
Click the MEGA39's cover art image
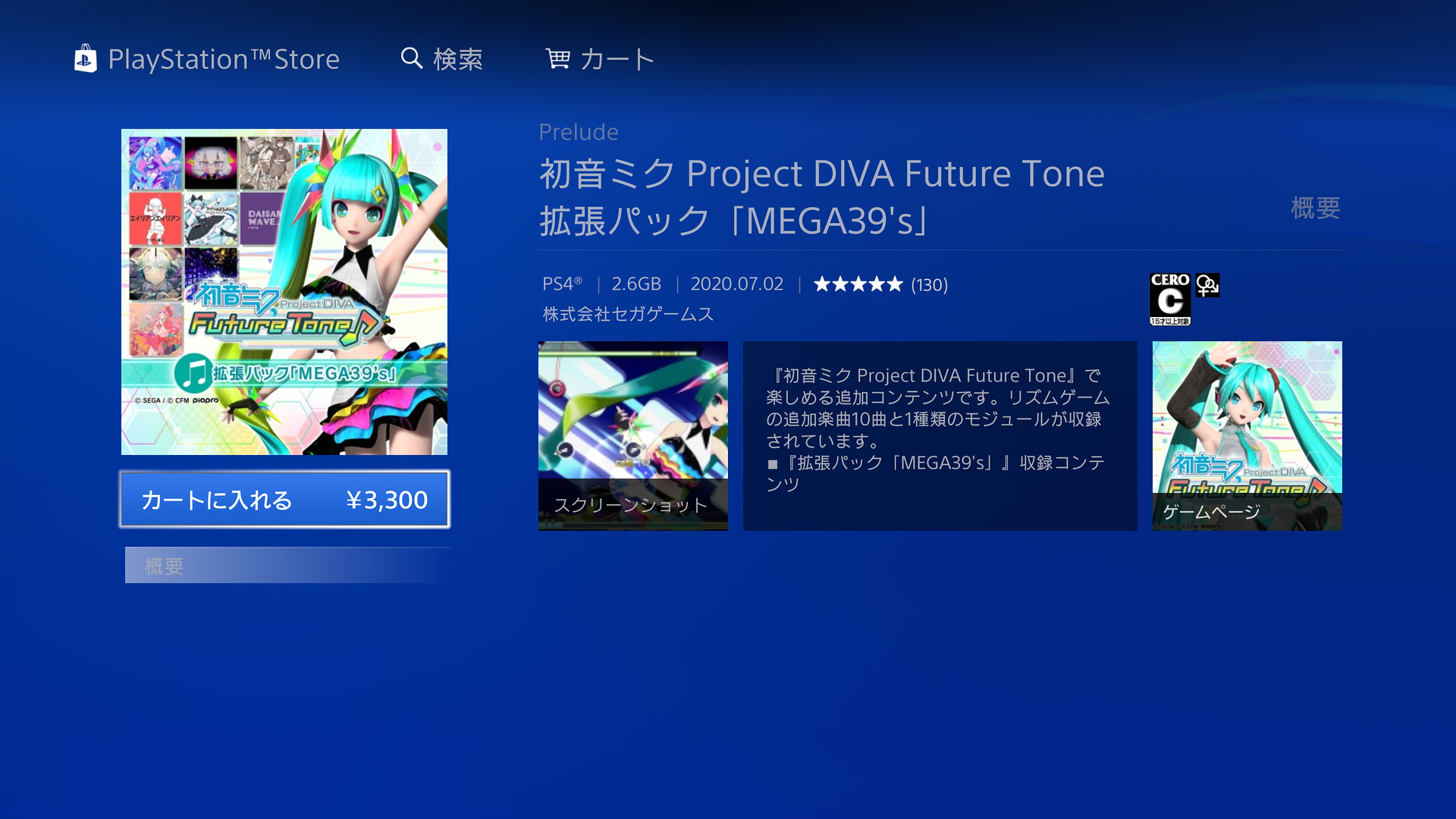[284, 292]
